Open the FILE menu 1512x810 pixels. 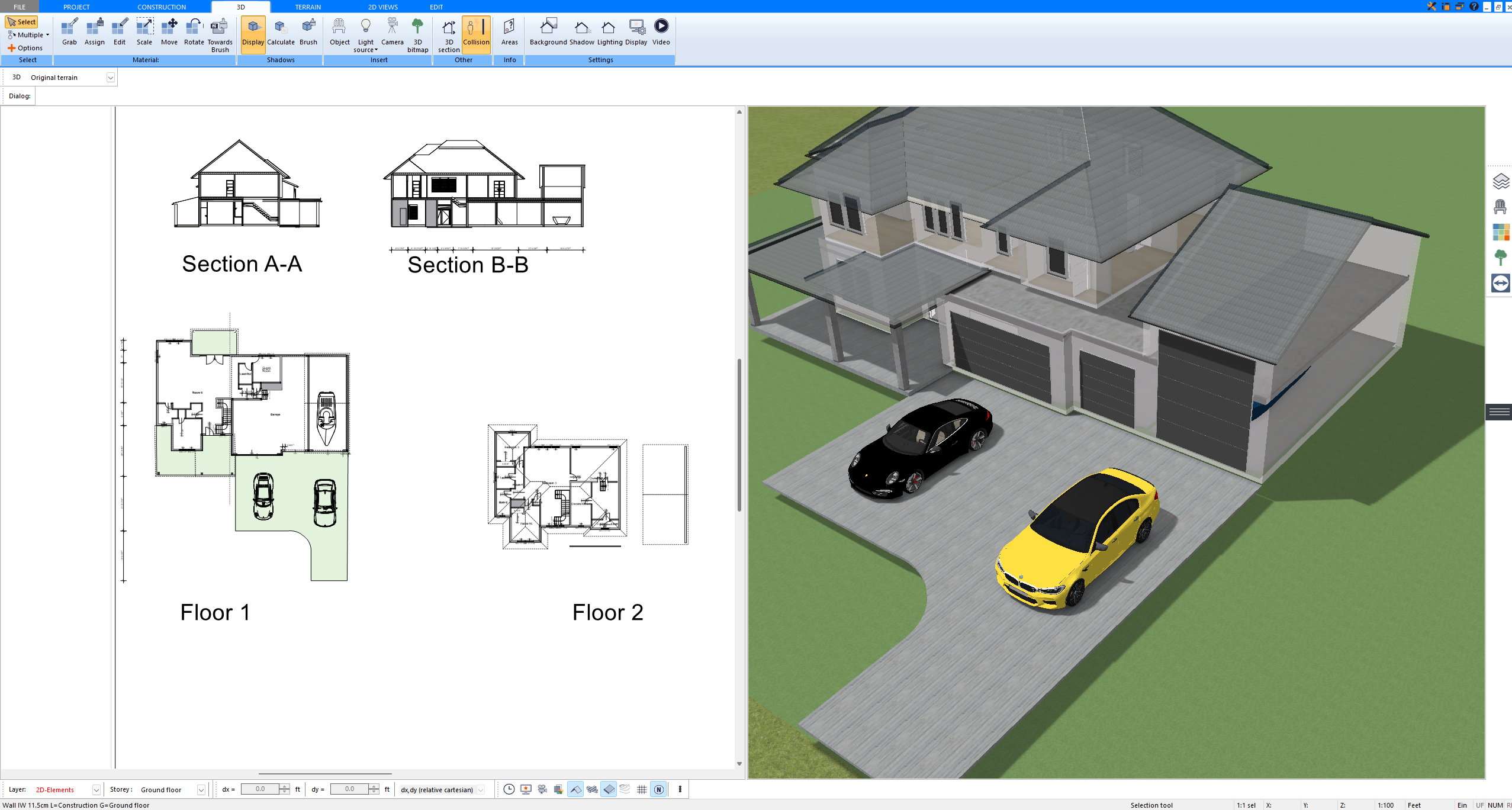[x=20, y=7]
